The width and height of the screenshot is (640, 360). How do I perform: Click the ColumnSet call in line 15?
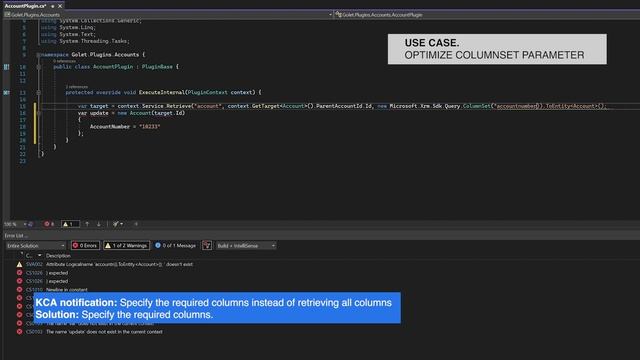[x=476, y=106]
